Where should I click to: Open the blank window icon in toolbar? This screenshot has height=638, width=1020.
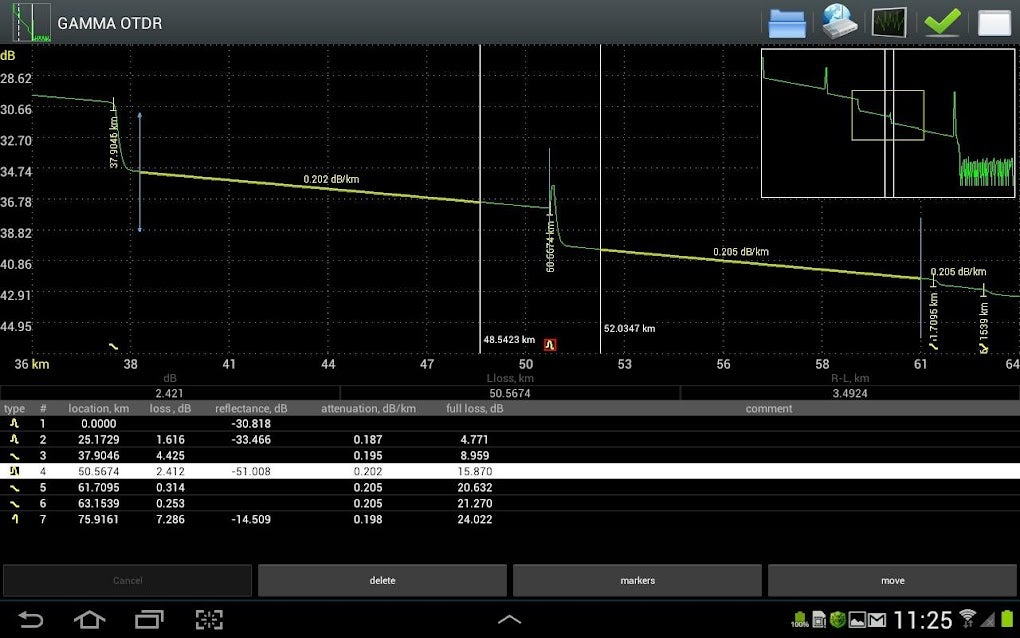coord(994,21)
